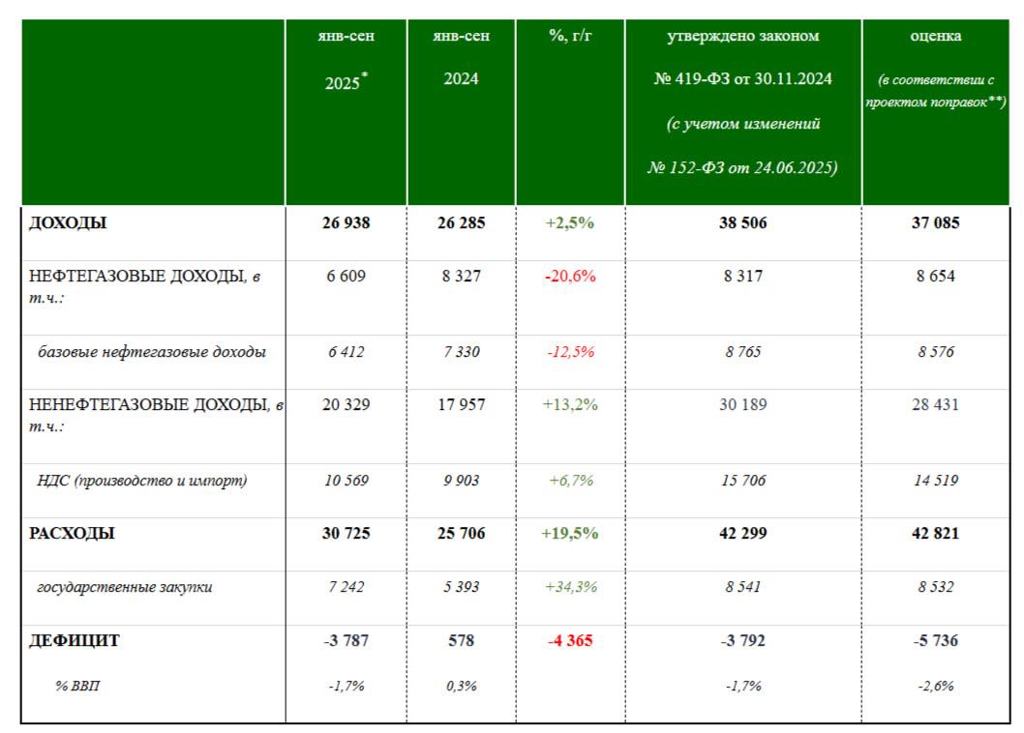Select the базовые нефтегазовые доходы row label
This screenshot has height=733, width=1024.
point(152,352)
